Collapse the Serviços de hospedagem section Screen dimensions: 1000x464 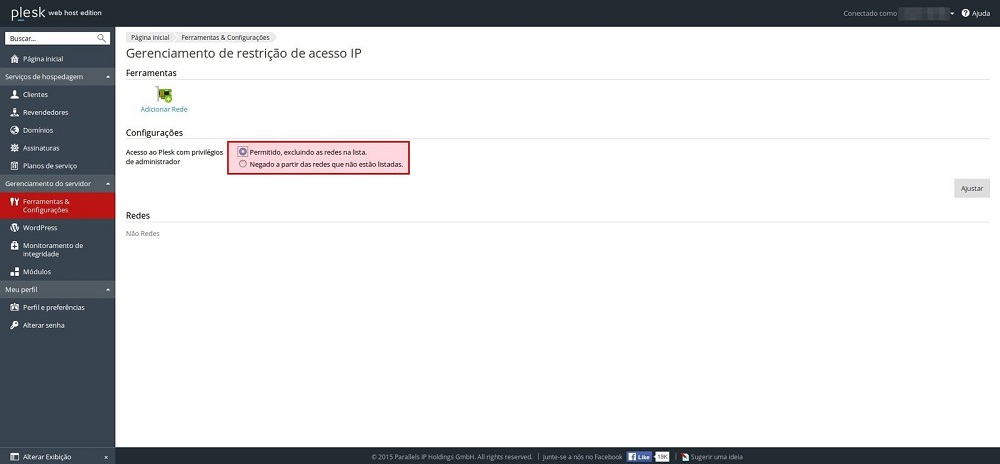click(x=107, y=76)
